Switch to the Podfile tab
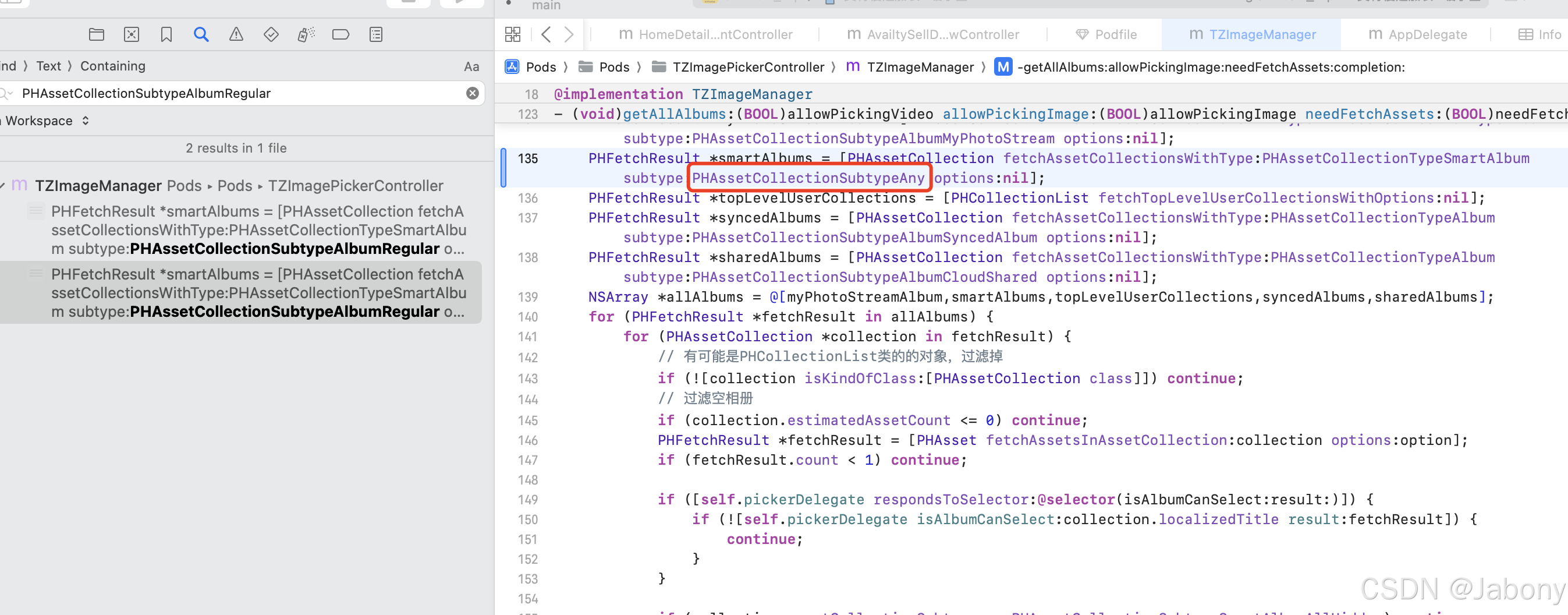 (1106, 35)
